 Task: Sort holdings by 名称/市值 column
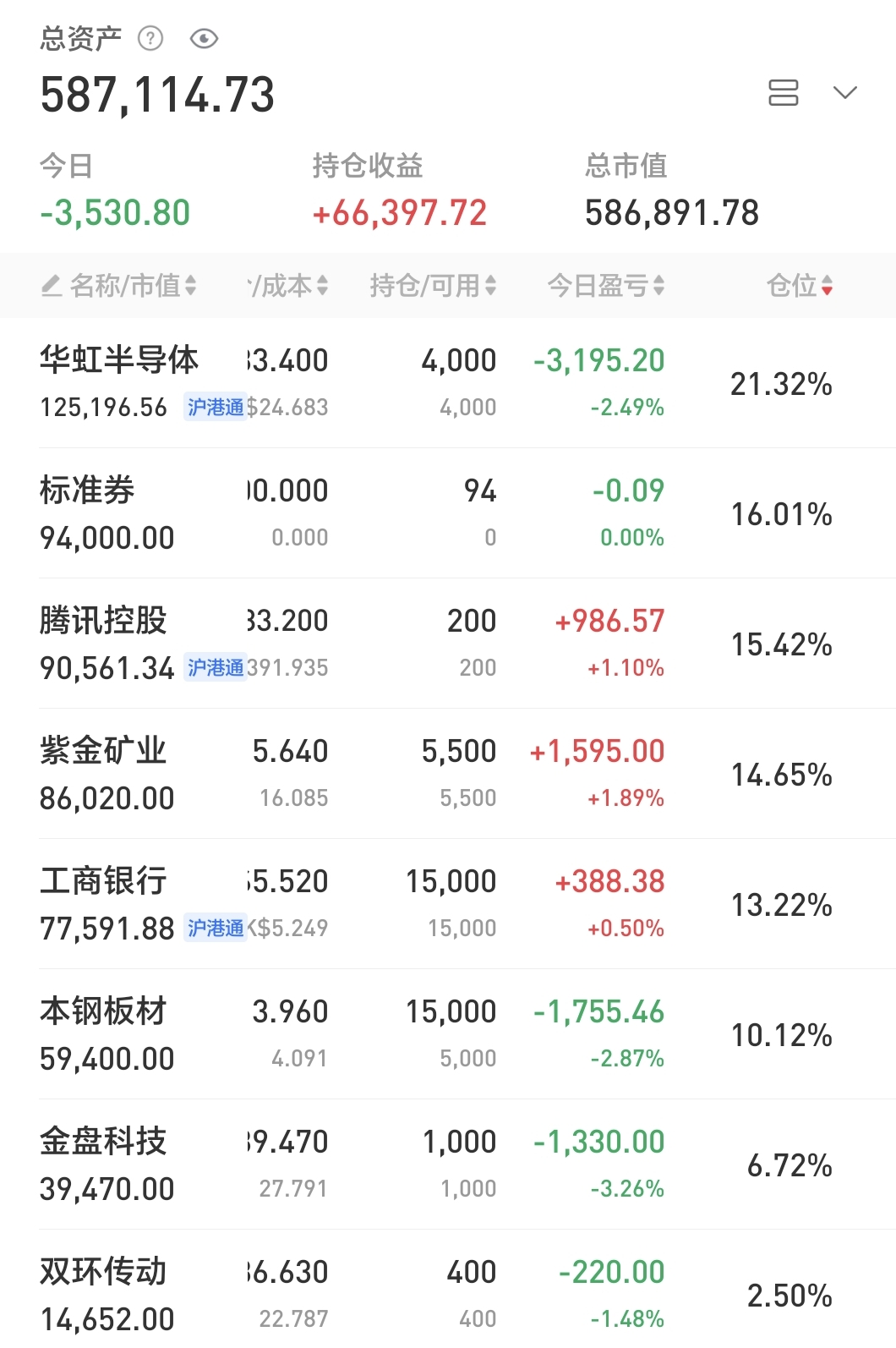click(133, 286)
